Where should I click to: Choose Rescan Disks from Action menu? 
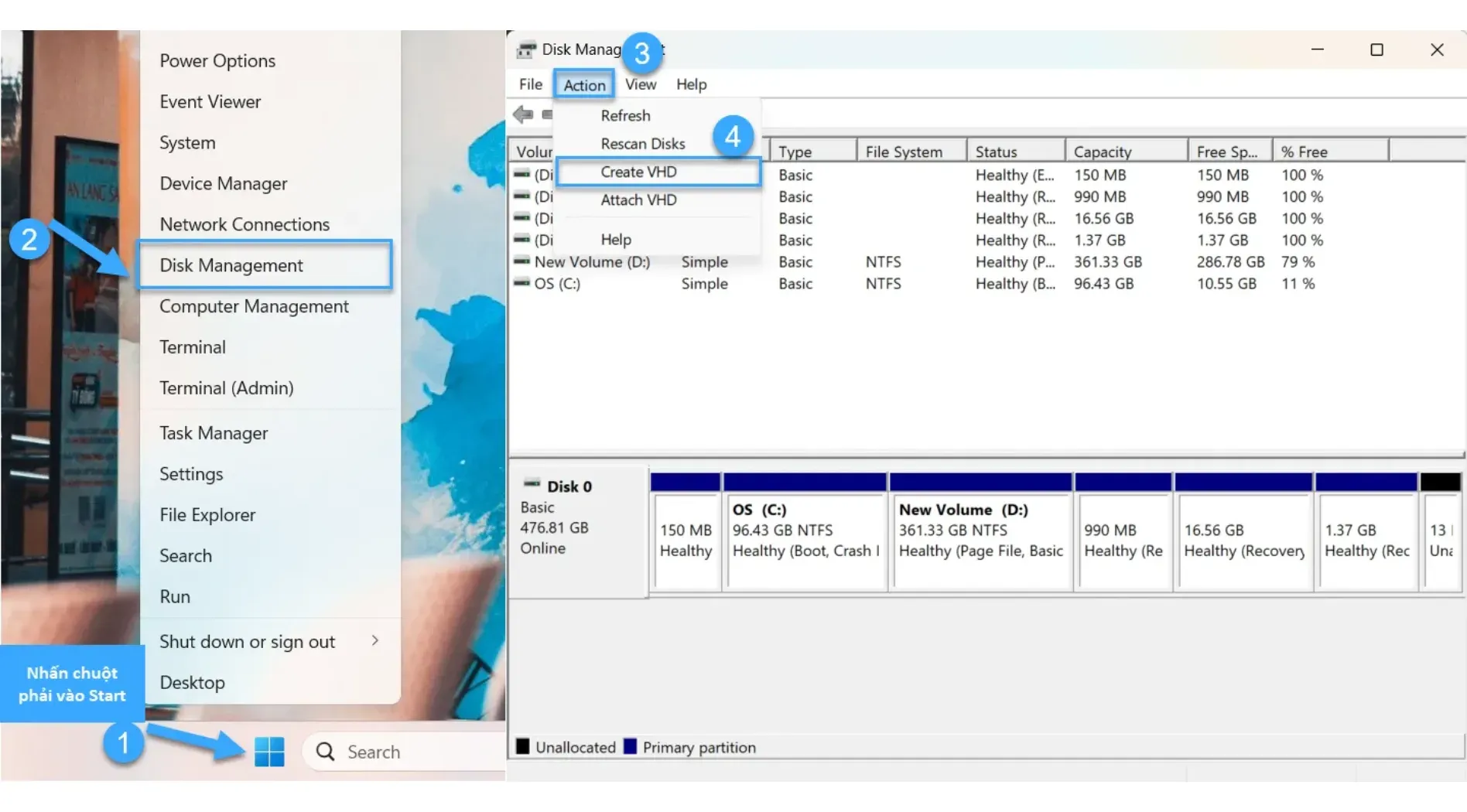[643, 144]
